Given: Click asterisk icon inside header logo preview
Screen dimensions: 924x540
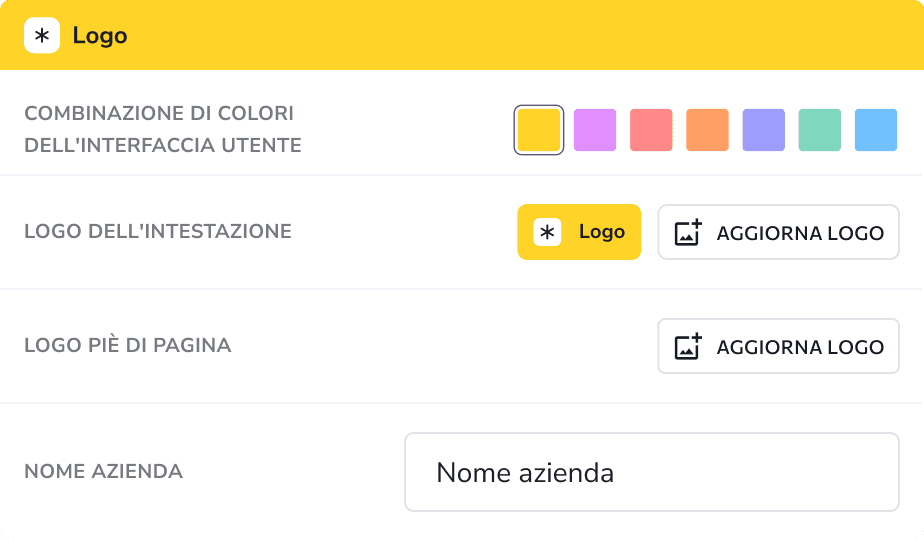Looking at the screenshot, I should [547, 232].
